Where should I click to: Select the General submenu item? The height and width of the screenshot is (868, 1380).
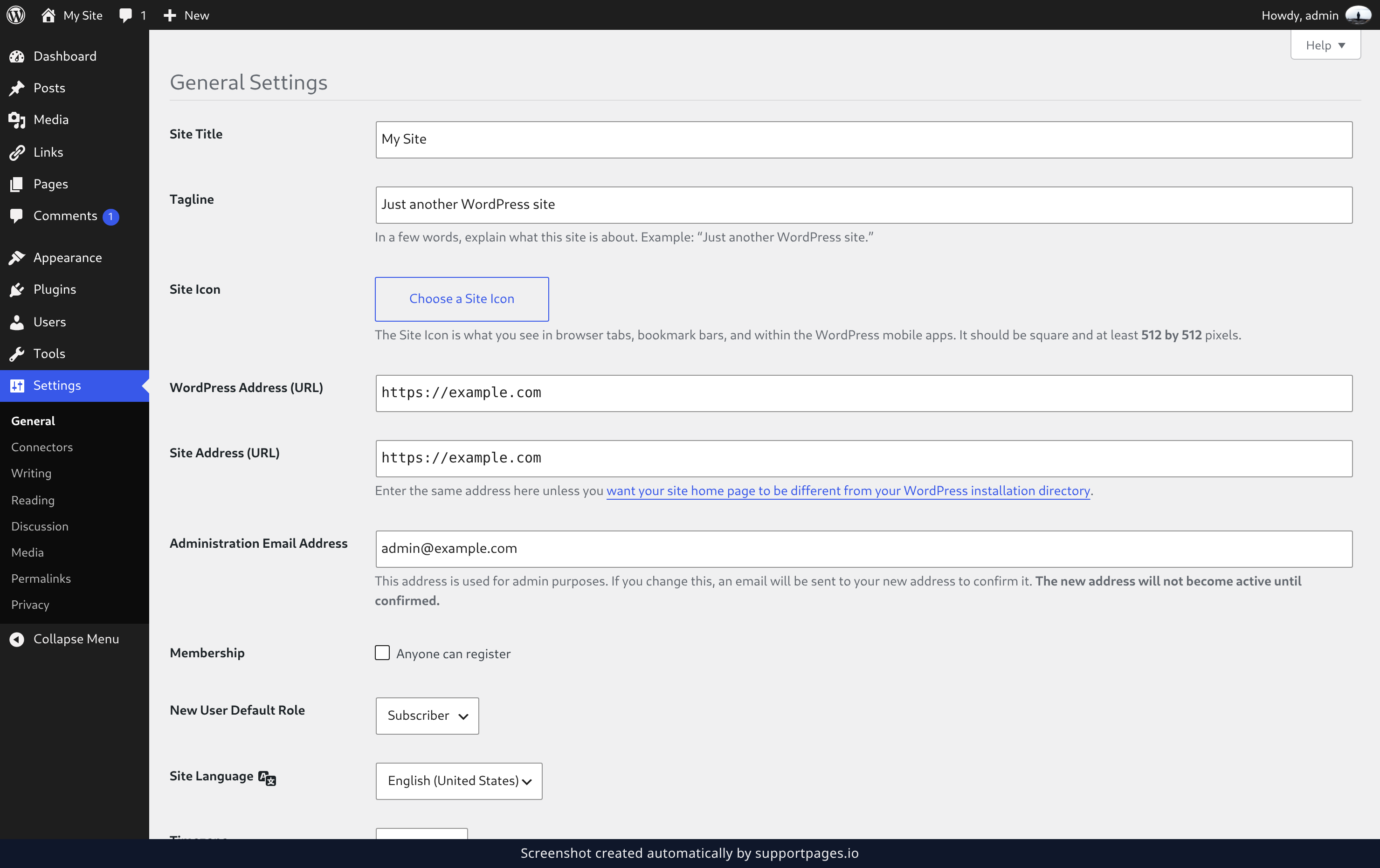pos(33,420)
